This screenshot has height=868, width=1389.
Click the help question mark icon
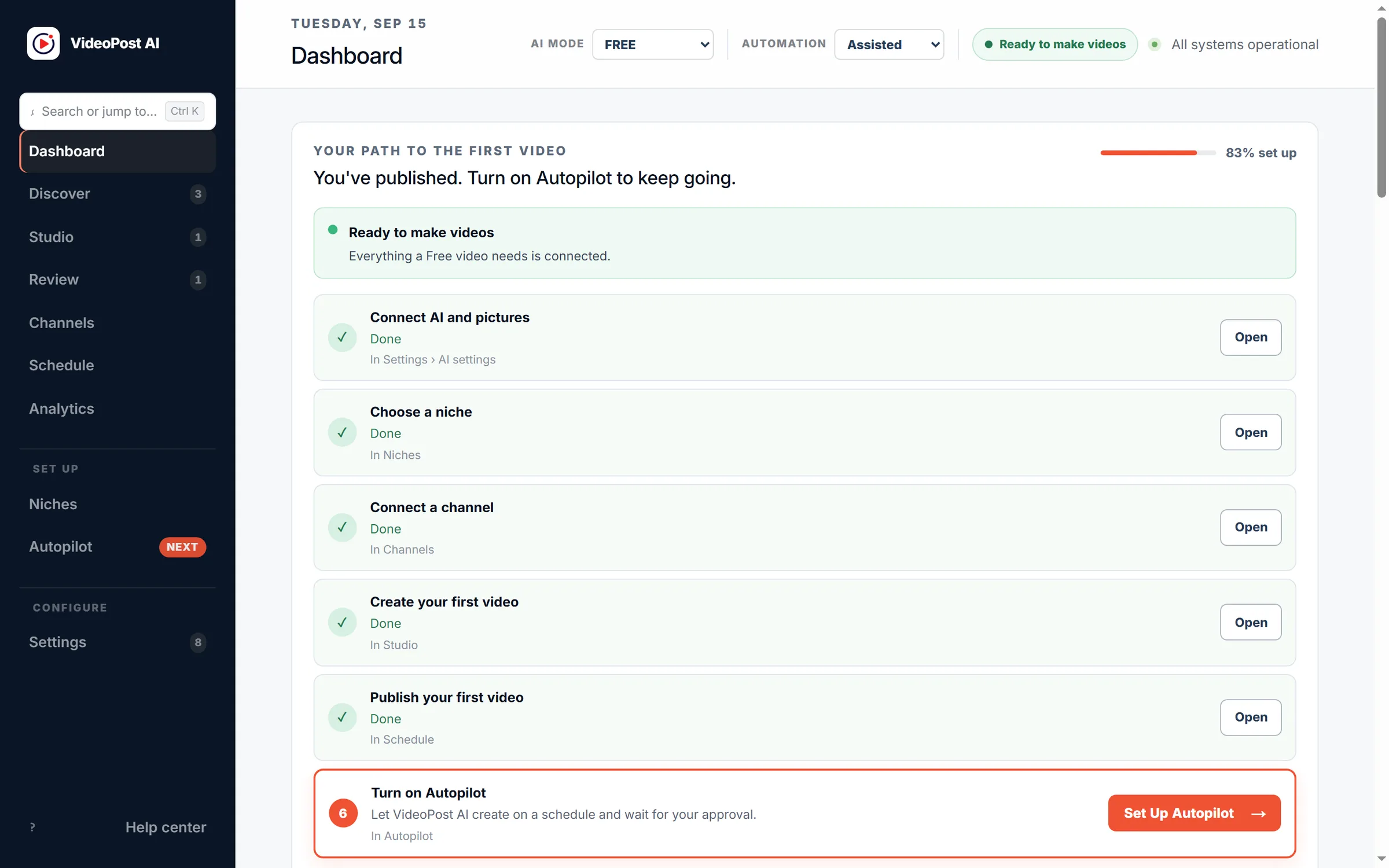(x=32, y=827)
